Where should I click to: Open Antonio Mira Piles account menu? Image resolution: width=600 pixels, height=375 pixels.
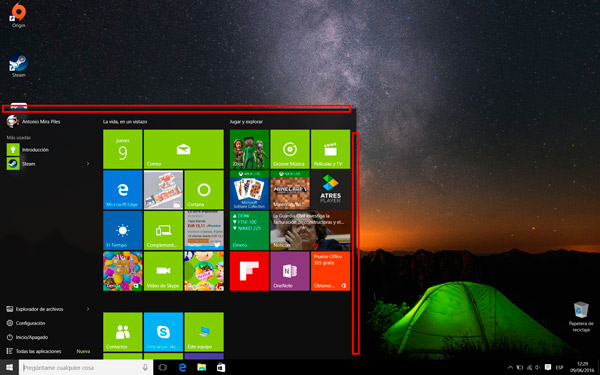[34, 122]
